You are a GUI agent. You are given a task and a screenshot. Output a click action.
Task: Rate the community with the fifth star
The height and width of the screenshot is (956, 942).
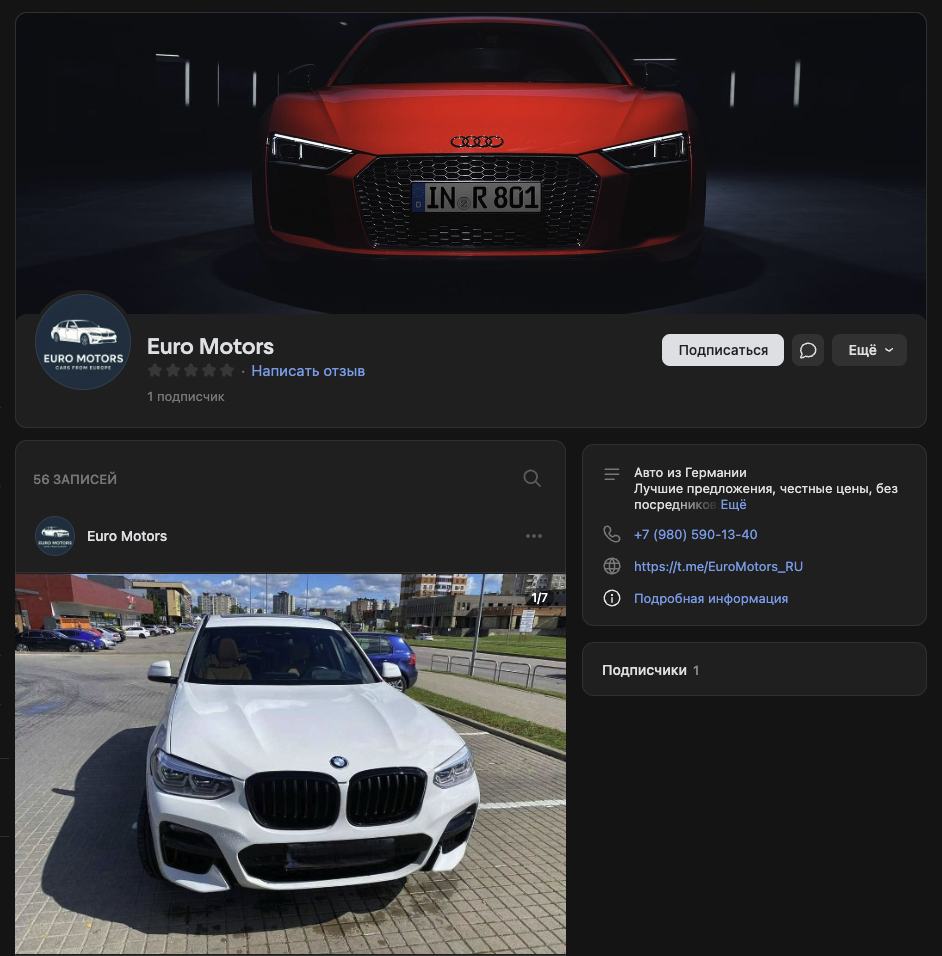pyautogui.click(x=227, y=371)
